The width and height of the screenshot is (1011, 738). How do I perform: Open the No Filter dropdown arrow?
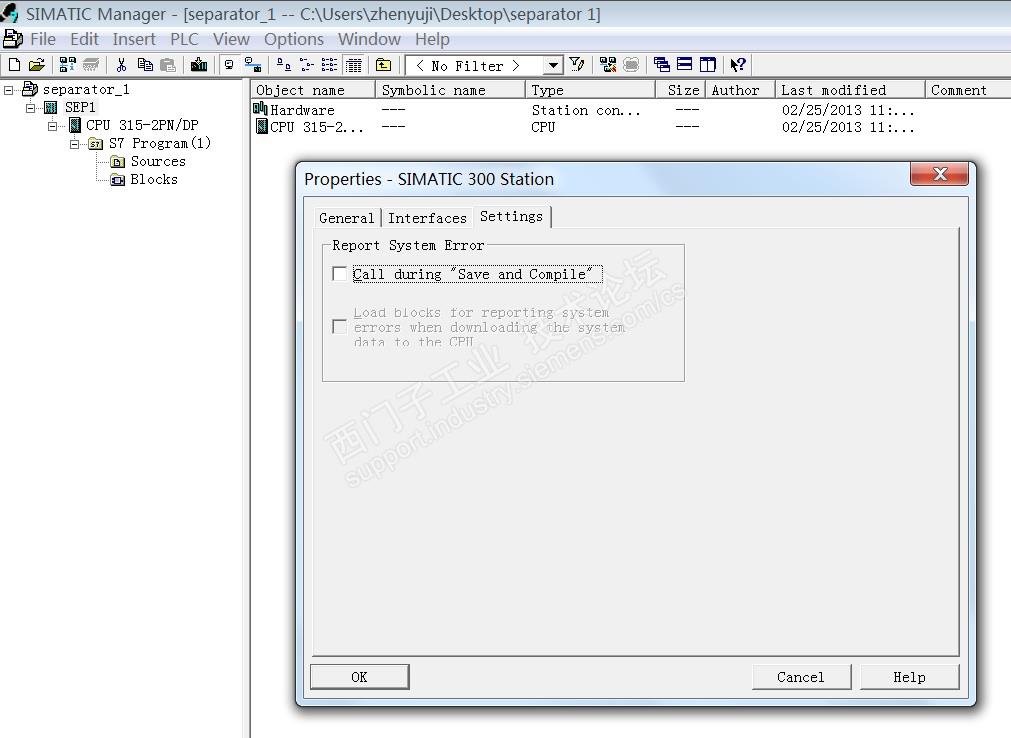[x=553, y=65]
